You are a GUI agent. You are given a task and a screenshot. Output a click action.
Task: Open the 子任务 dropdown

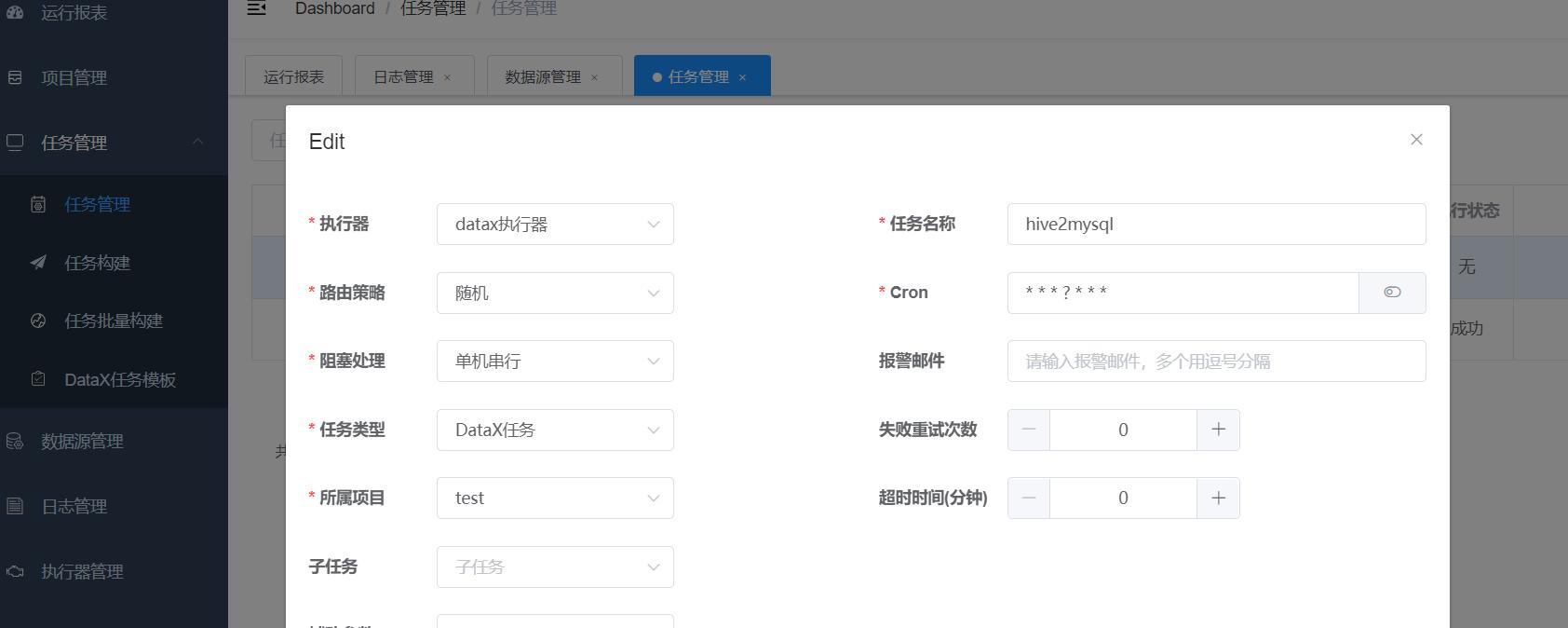point(555,567)
